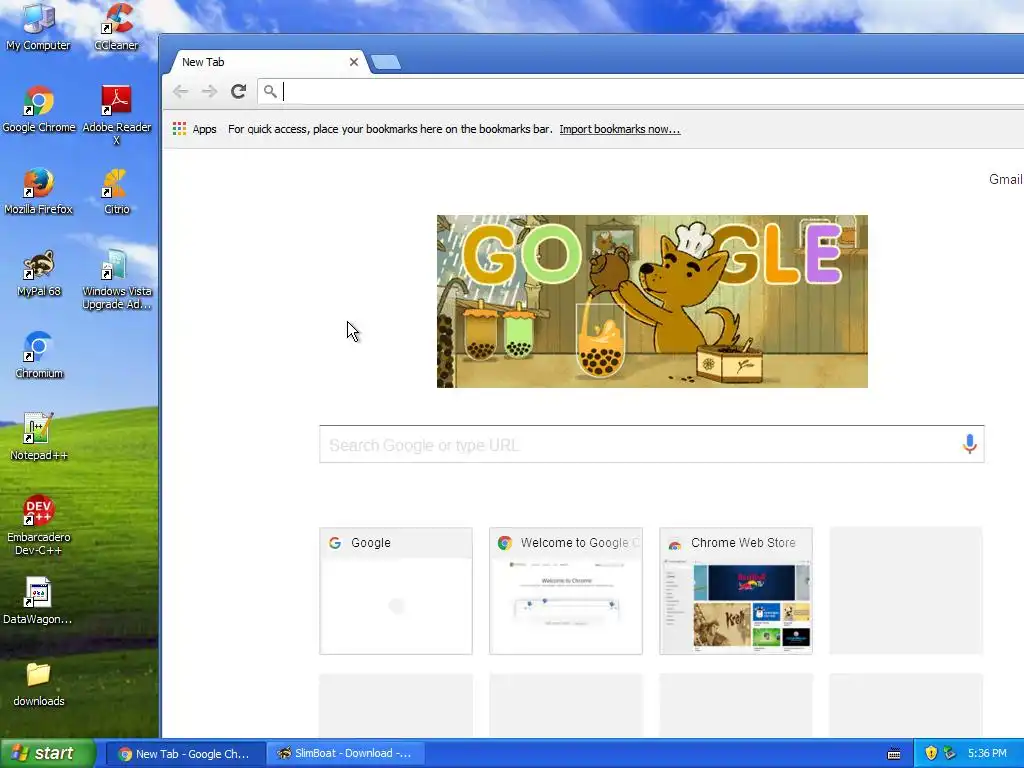Viewport: 1024px width, 768px height.
Task: Focus the Search Google or type URL box
Action: pyautogui.click(x=652, y=444)
